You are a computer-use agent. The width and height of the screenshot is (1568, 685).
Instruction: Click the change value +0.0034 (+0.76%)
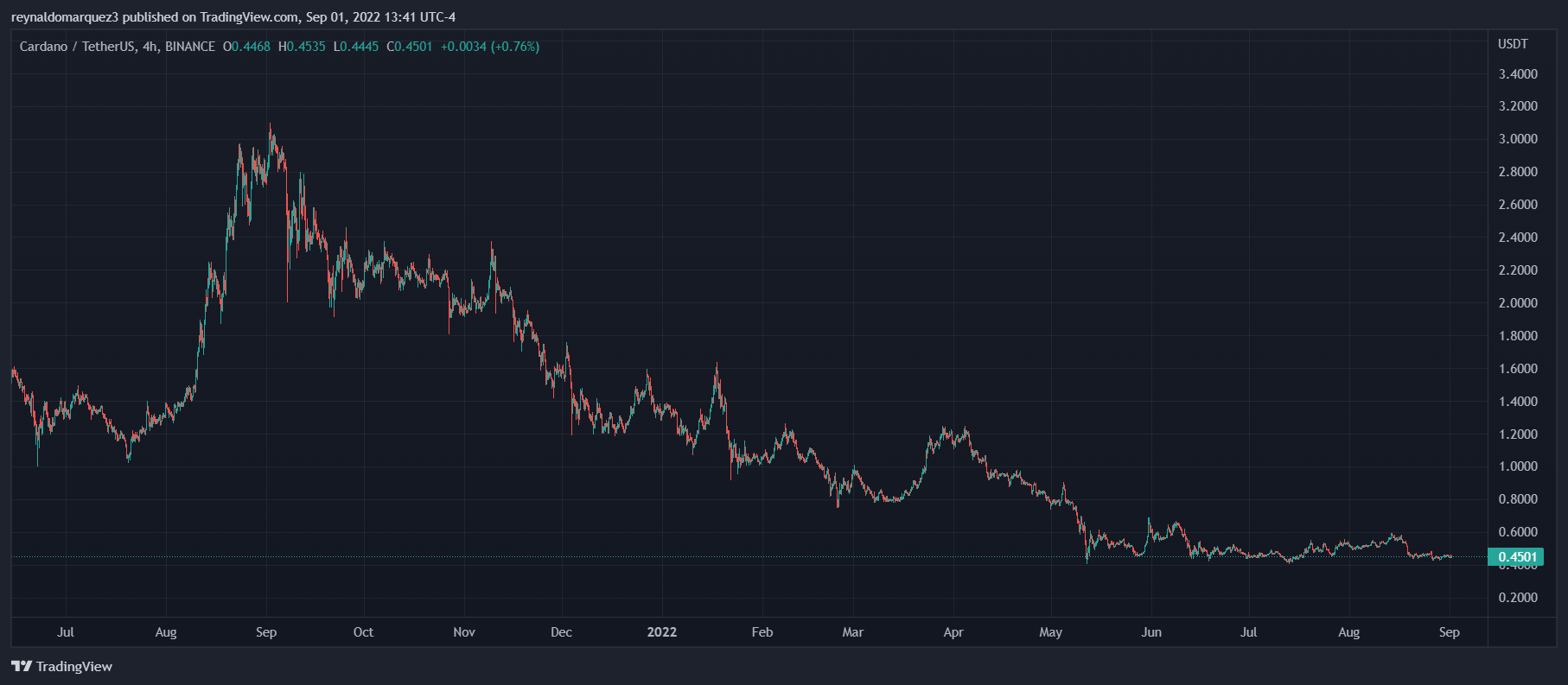point(490,47)
